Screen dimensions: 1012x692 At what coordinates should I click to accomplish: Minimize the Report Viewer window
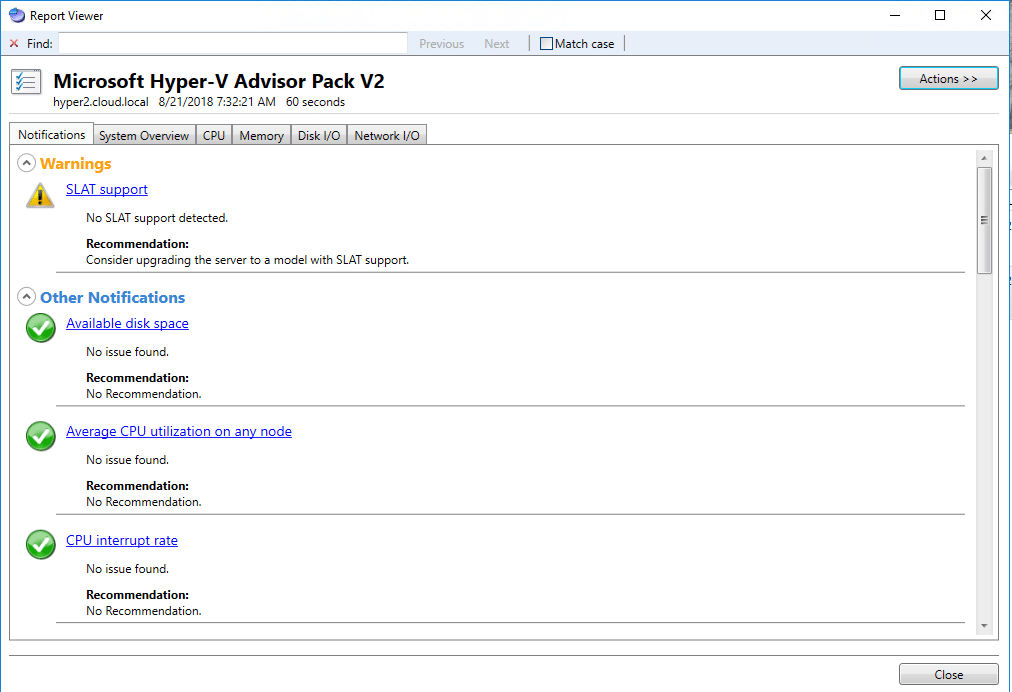click(895, 15)
